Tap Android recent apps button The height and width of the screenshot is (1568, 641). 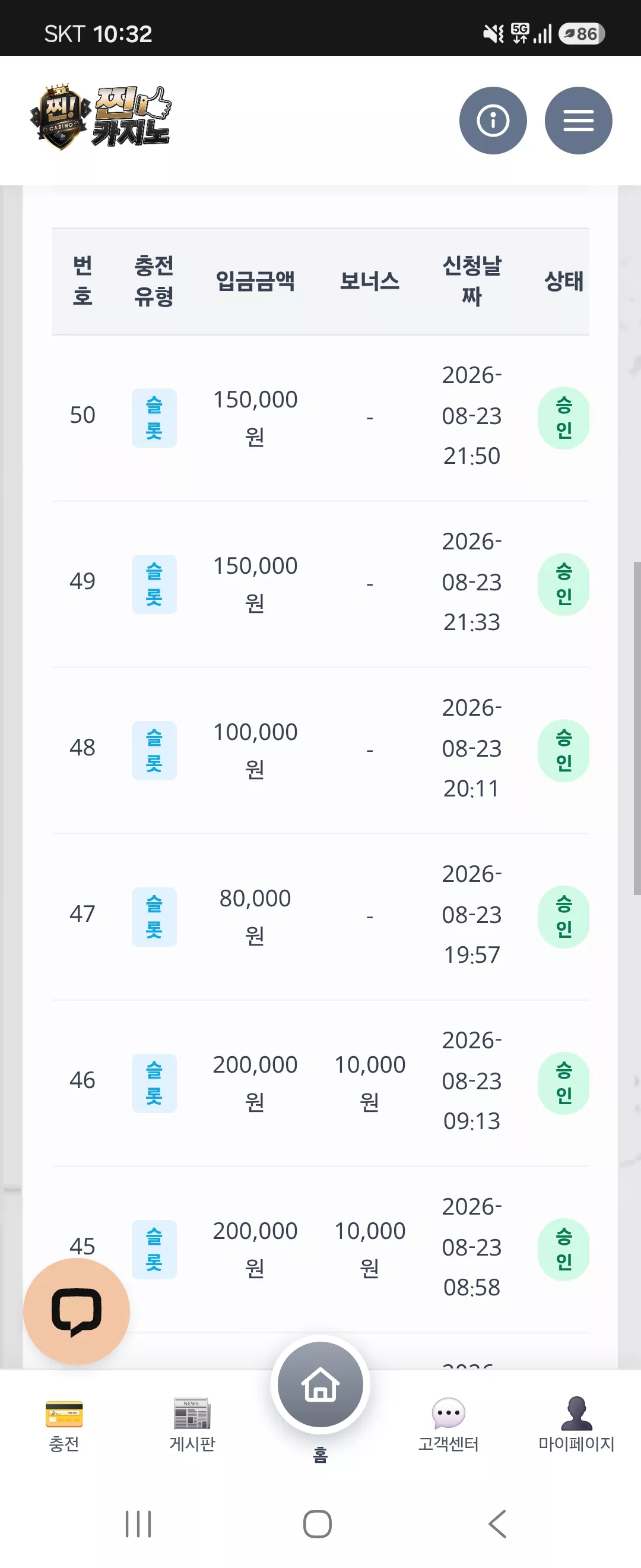pos(138,1524)
